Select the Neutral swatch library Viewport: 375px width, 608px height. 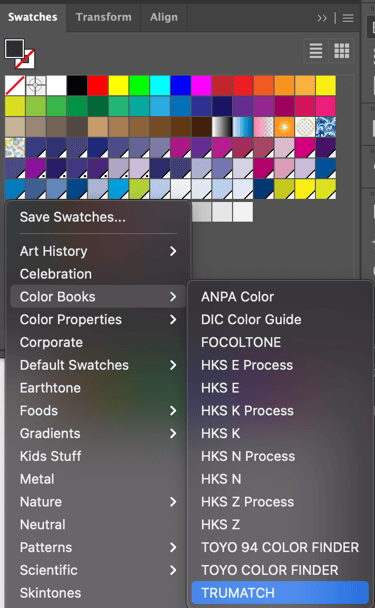(99, 525)
